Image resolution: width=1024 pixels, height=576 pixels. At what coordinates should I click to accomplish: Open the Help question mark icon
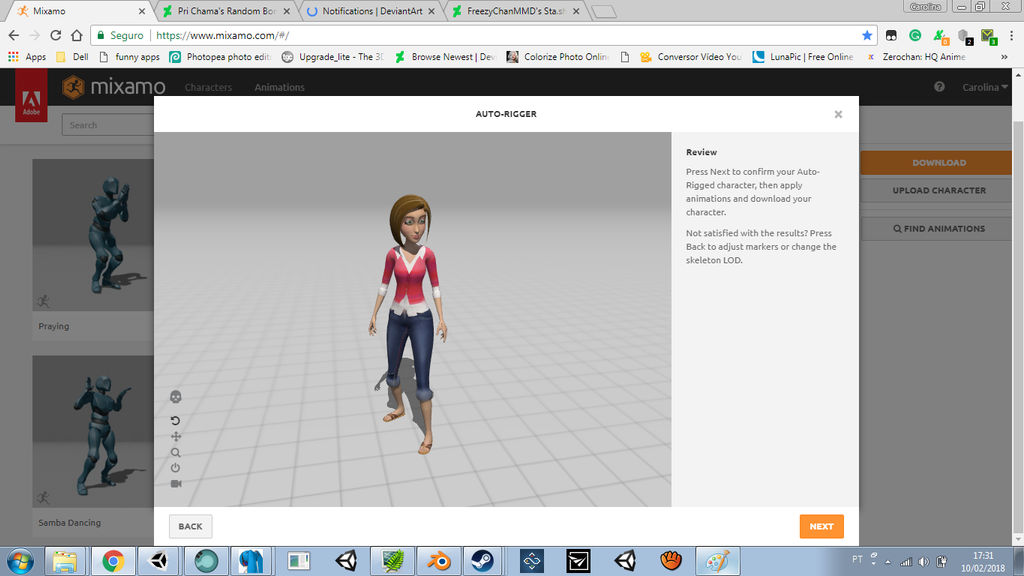(x=938, y=87)
